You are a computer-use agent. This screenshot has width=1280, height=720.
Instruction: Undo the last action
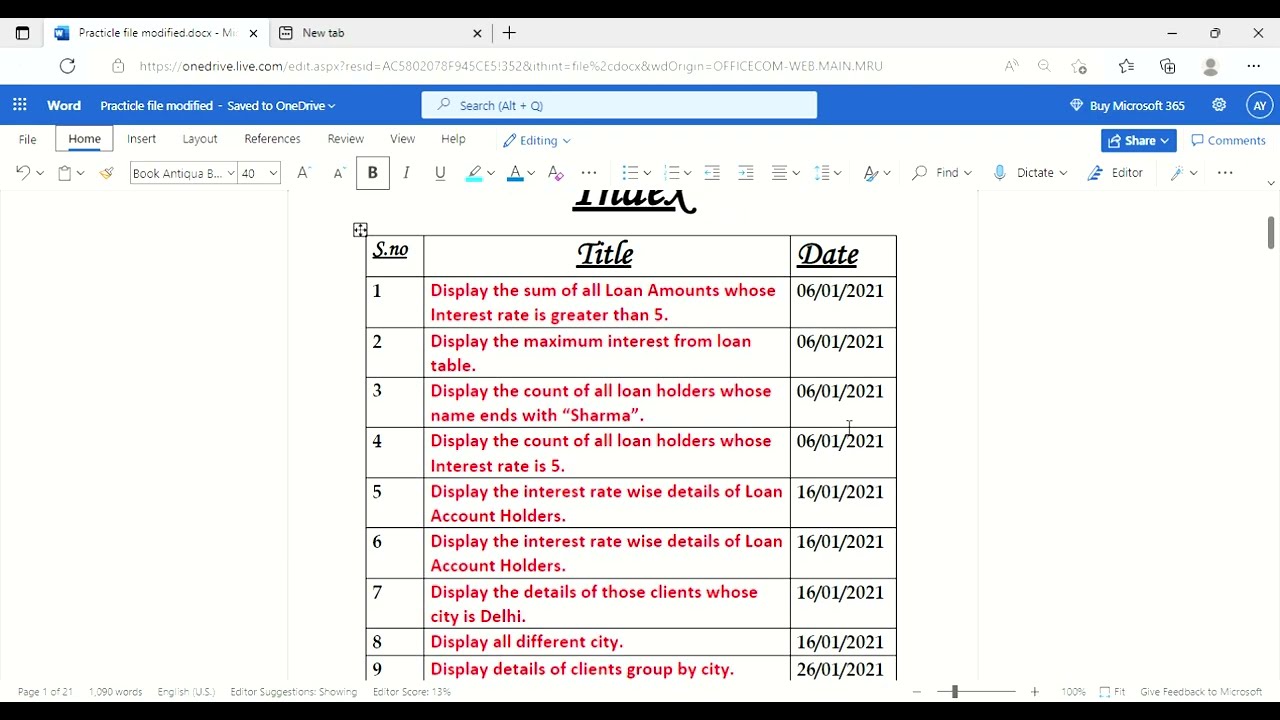click(23, 173)
